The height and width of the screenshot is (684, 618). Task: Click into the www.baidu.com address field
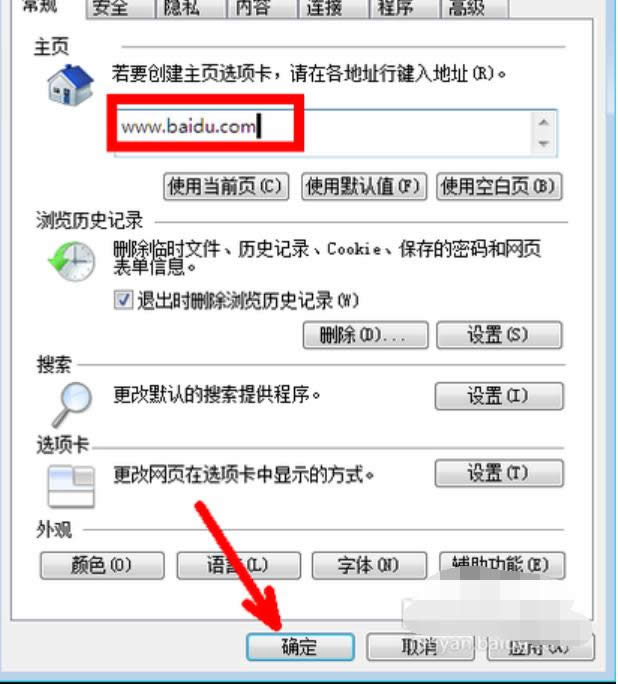323,133
